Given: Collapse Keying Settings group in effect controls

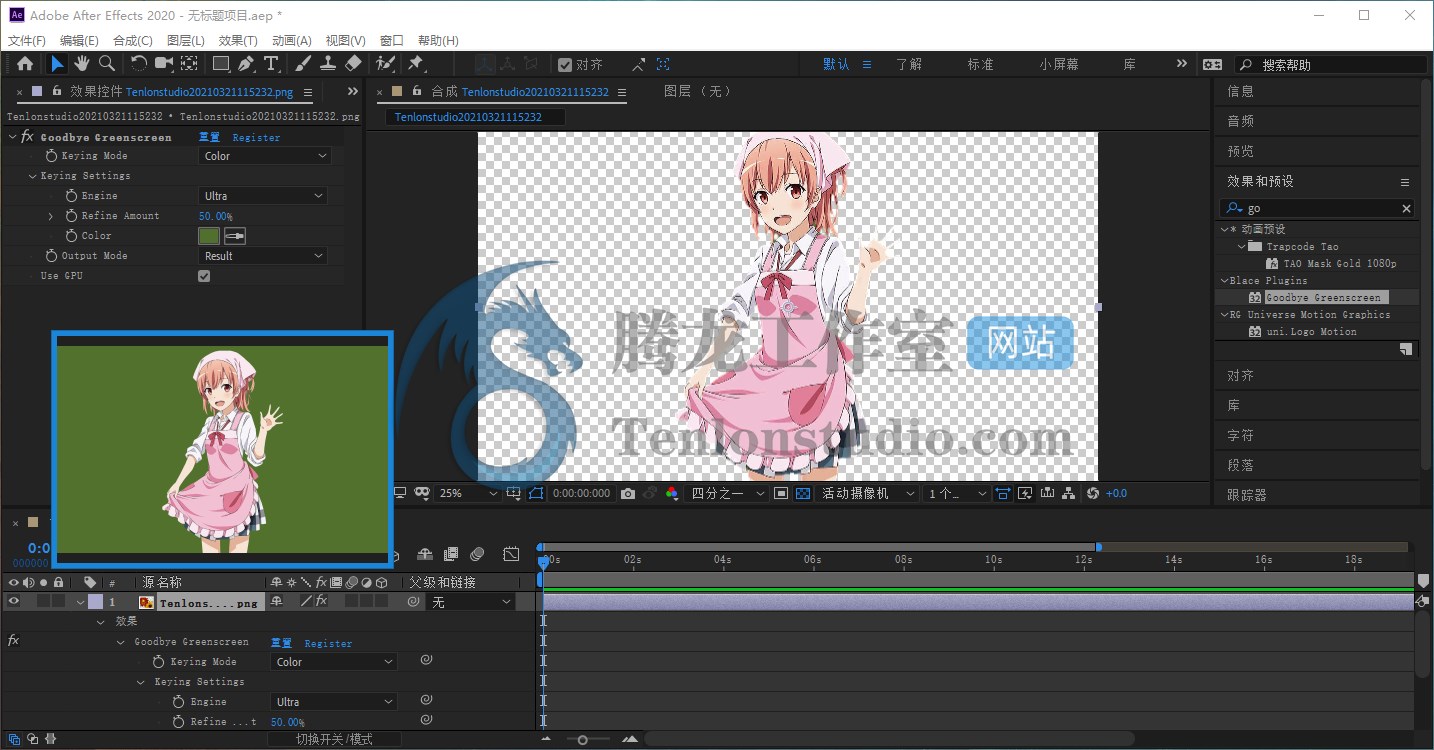Looking at the screenshot, I should pos(32,176).
